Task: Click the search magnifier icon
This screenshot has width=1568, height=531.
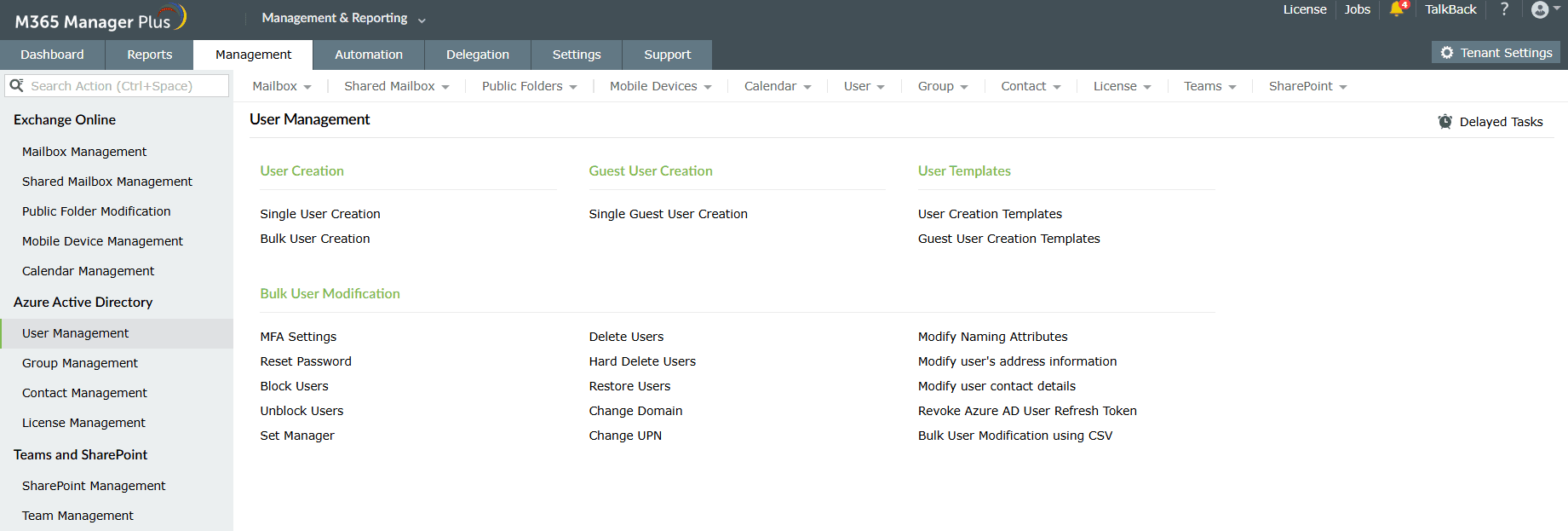Action: pos(16,85)
